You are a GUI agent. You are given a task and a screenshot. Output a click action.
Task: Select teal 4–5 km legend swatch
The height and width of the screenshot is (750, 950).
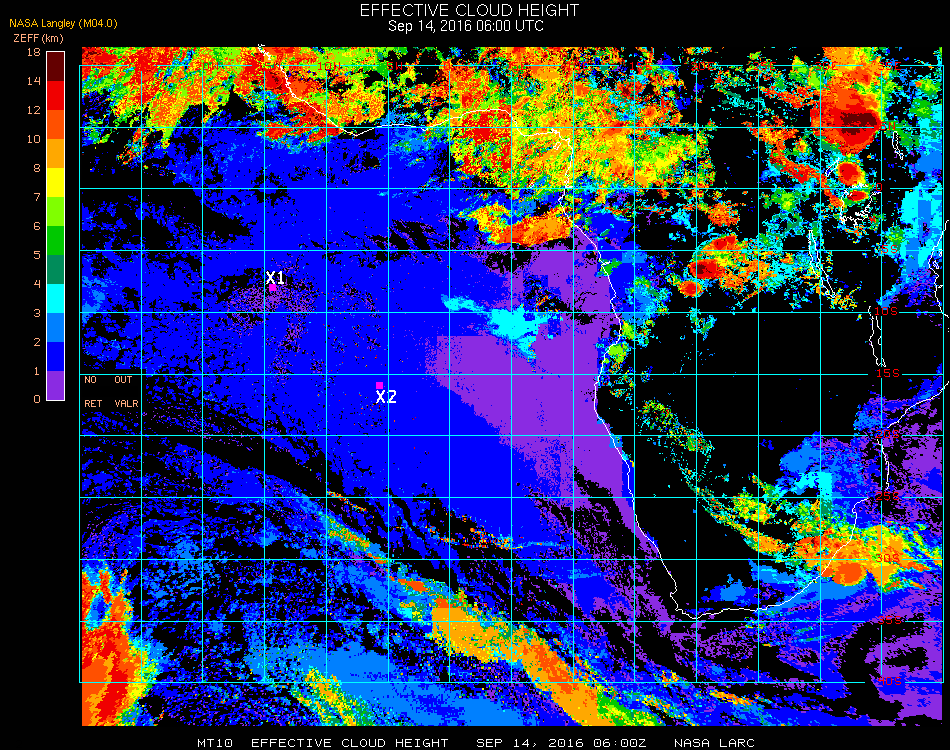click(55, 270)
